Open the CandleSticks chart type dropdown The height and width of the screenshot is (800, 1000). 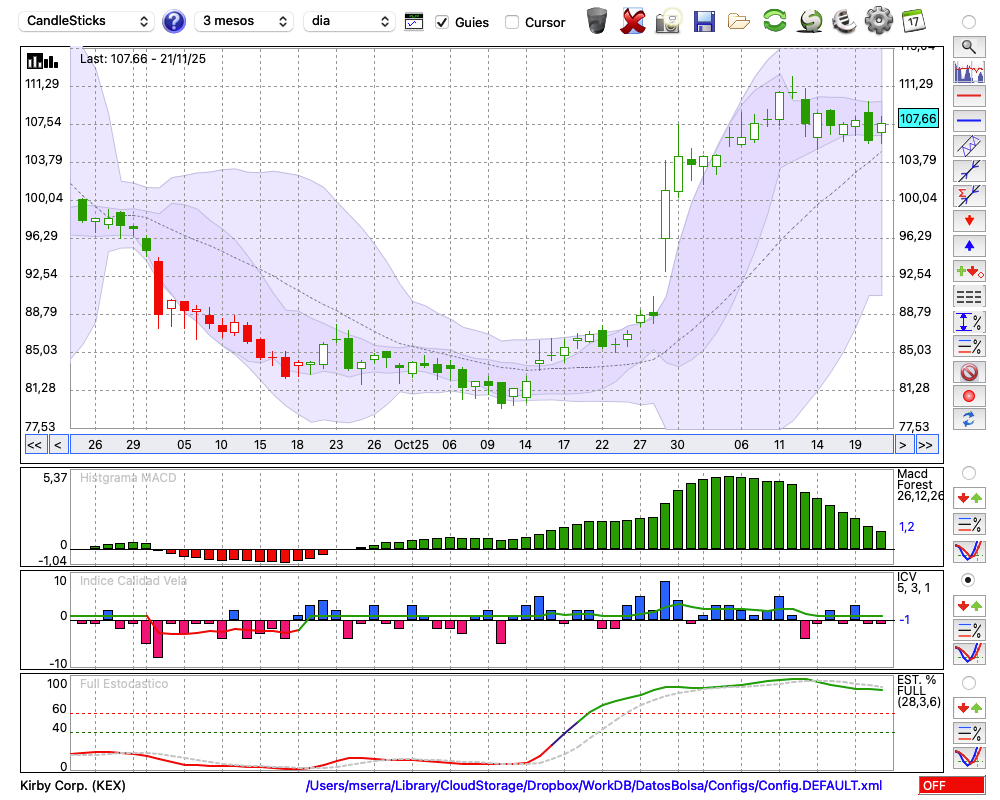tap(88, 21)
